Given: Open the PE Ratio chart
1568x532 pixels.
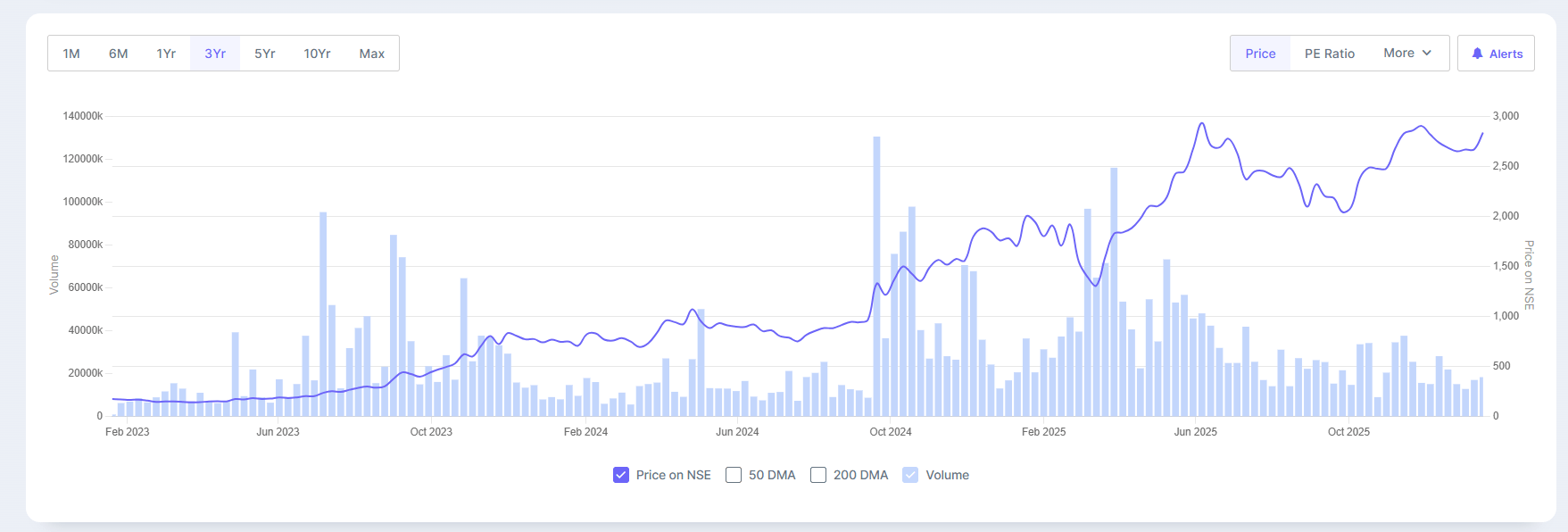Looking at the screenshot, I should (x=1330, y=54).
